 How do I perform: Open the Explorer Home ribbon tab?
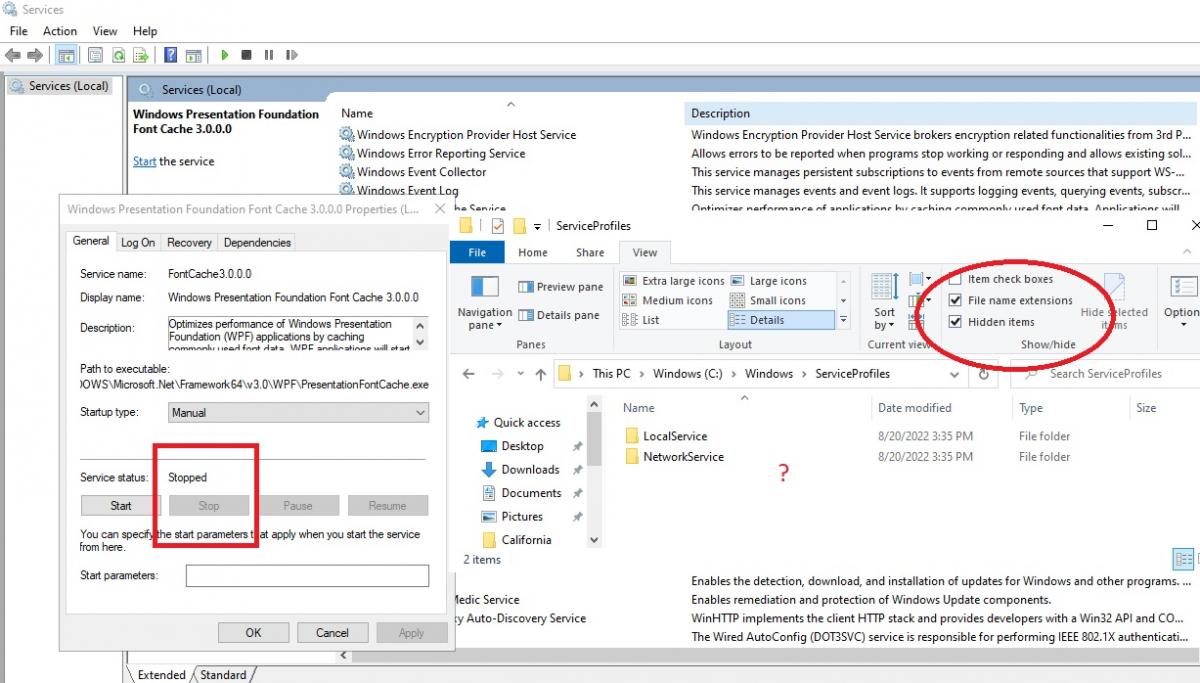(533, 253)
